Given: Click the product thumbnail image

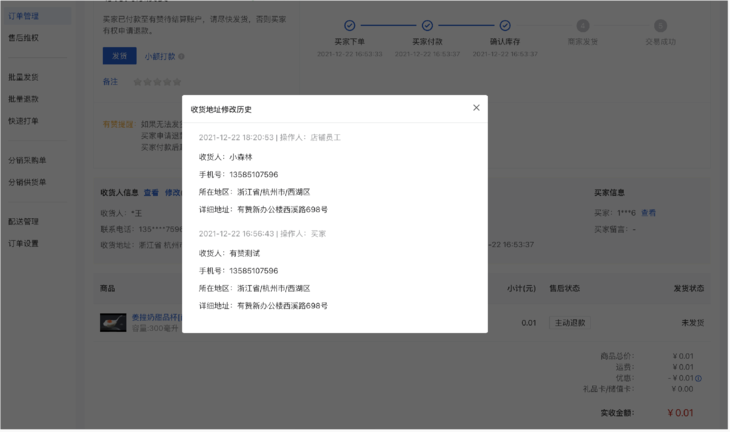Looking at the screenshot, I should pos(113,322).
